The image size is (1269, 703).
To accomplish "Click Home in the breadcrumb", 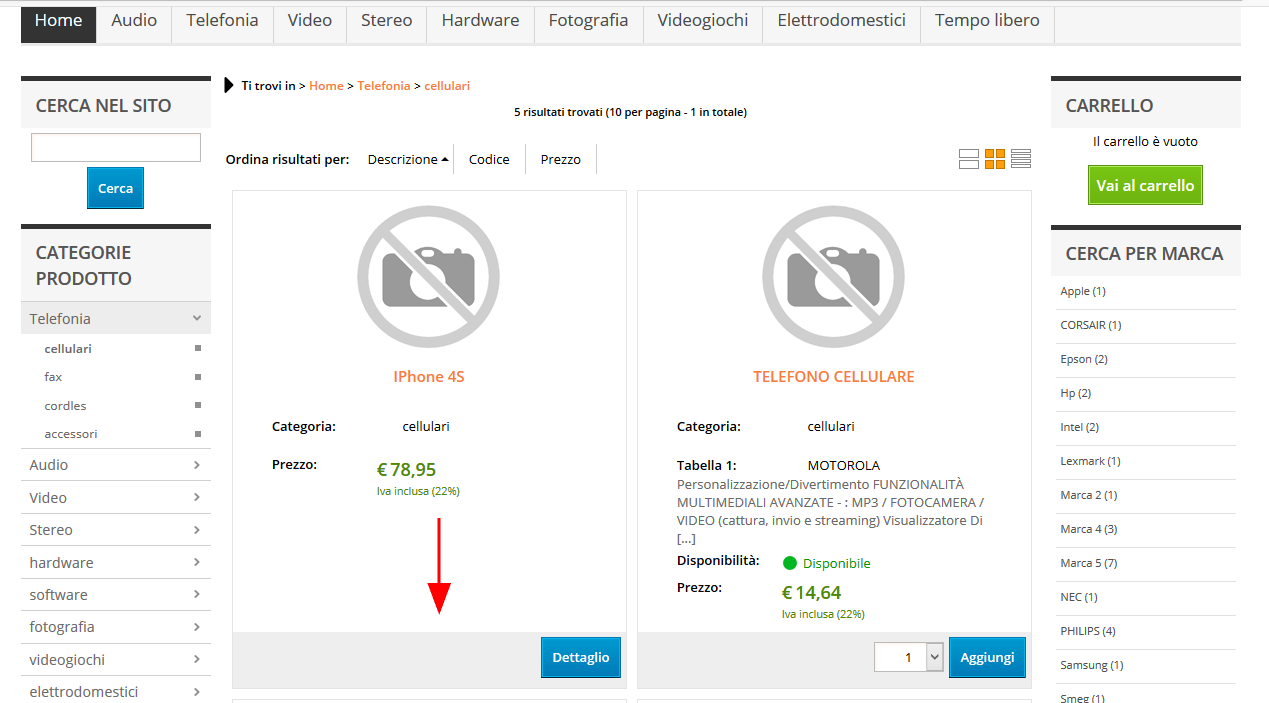I will [x=326, y=86].
